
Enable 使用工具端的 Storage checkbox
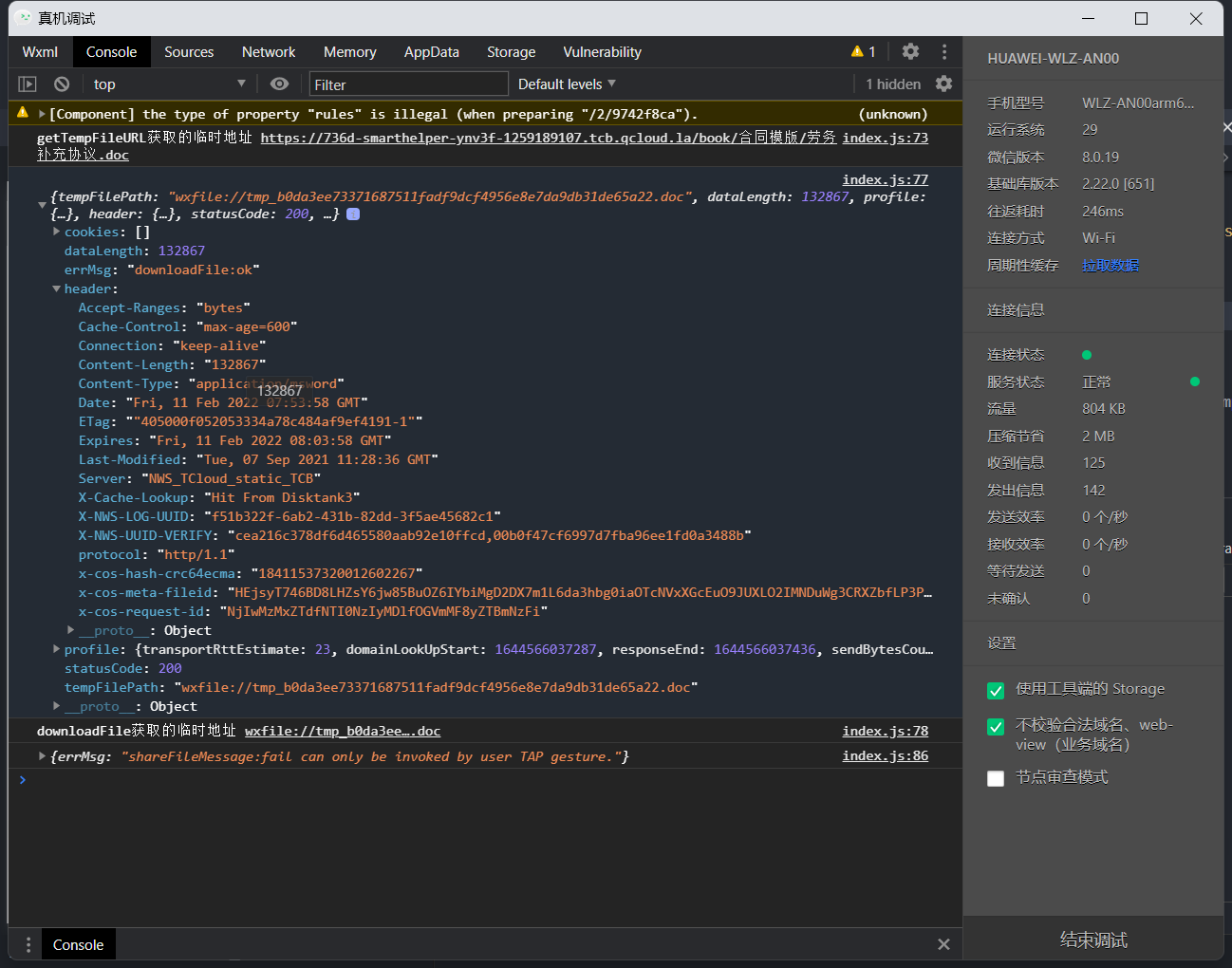pyautogui.click(x=996, y=690)
